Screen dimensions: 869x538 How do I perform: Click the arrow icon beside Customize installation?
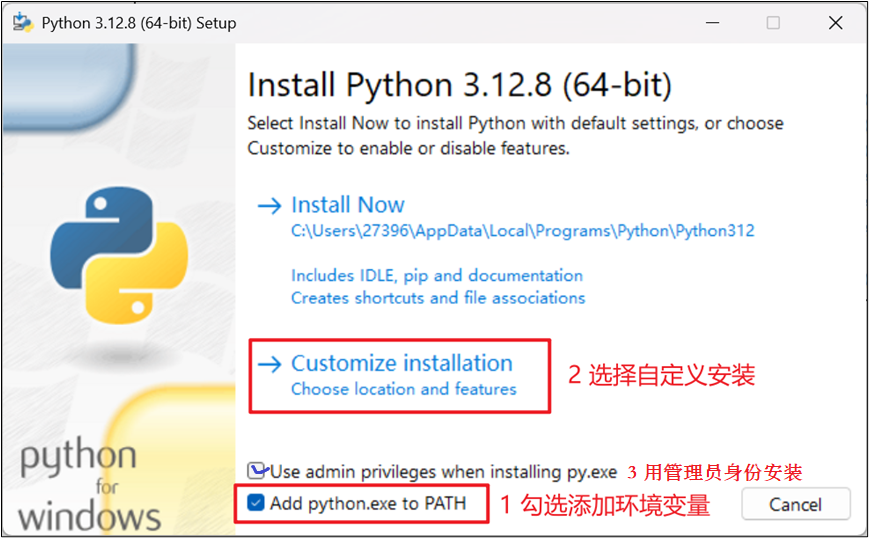point(270,365)
